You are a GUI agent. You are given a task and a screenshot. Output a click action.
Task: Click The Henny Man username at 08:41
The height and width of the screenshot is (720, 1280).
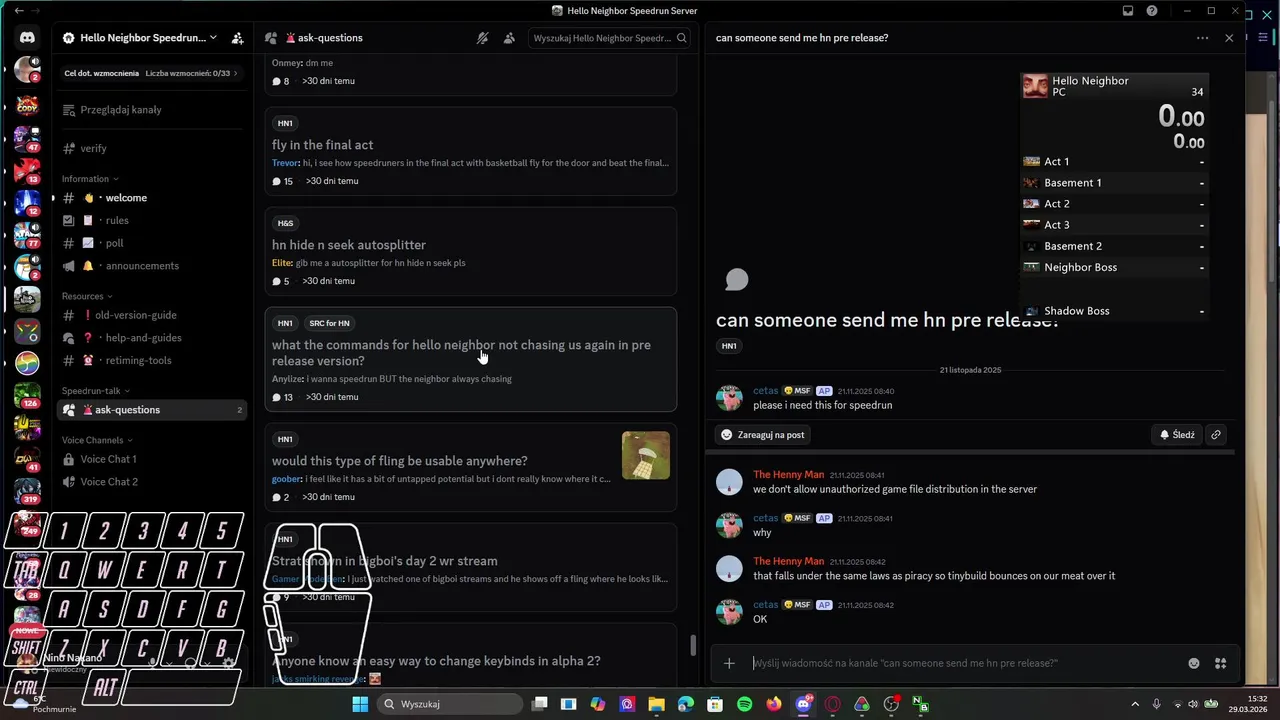(x=789, y=475)
